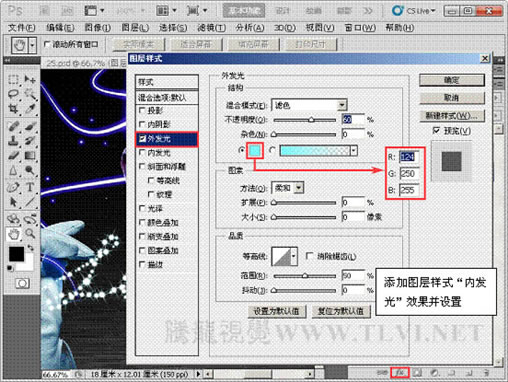Toggle Quick Mask mode icon
Screen dimensions: 508x382
pos(22,283)
